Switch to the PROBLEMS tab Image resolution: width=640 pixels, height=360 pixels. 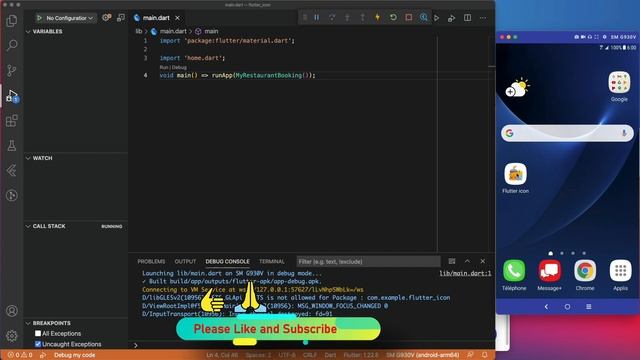click(151, 261)
